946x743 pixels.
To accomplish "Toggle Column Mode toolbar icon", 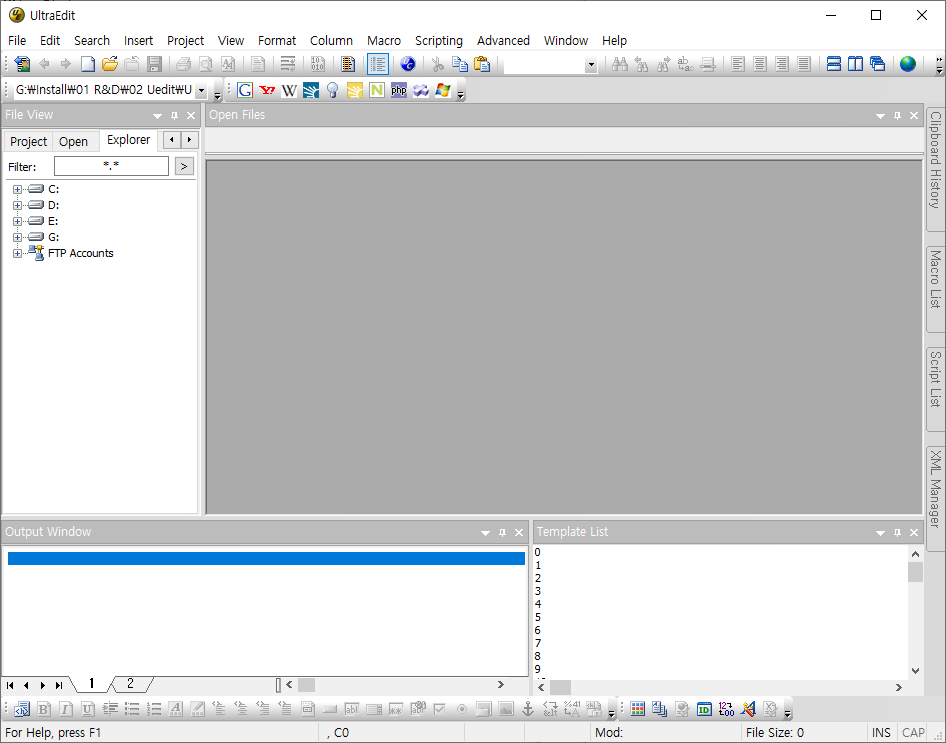I will pyautogui.click(x=348, y=64).
